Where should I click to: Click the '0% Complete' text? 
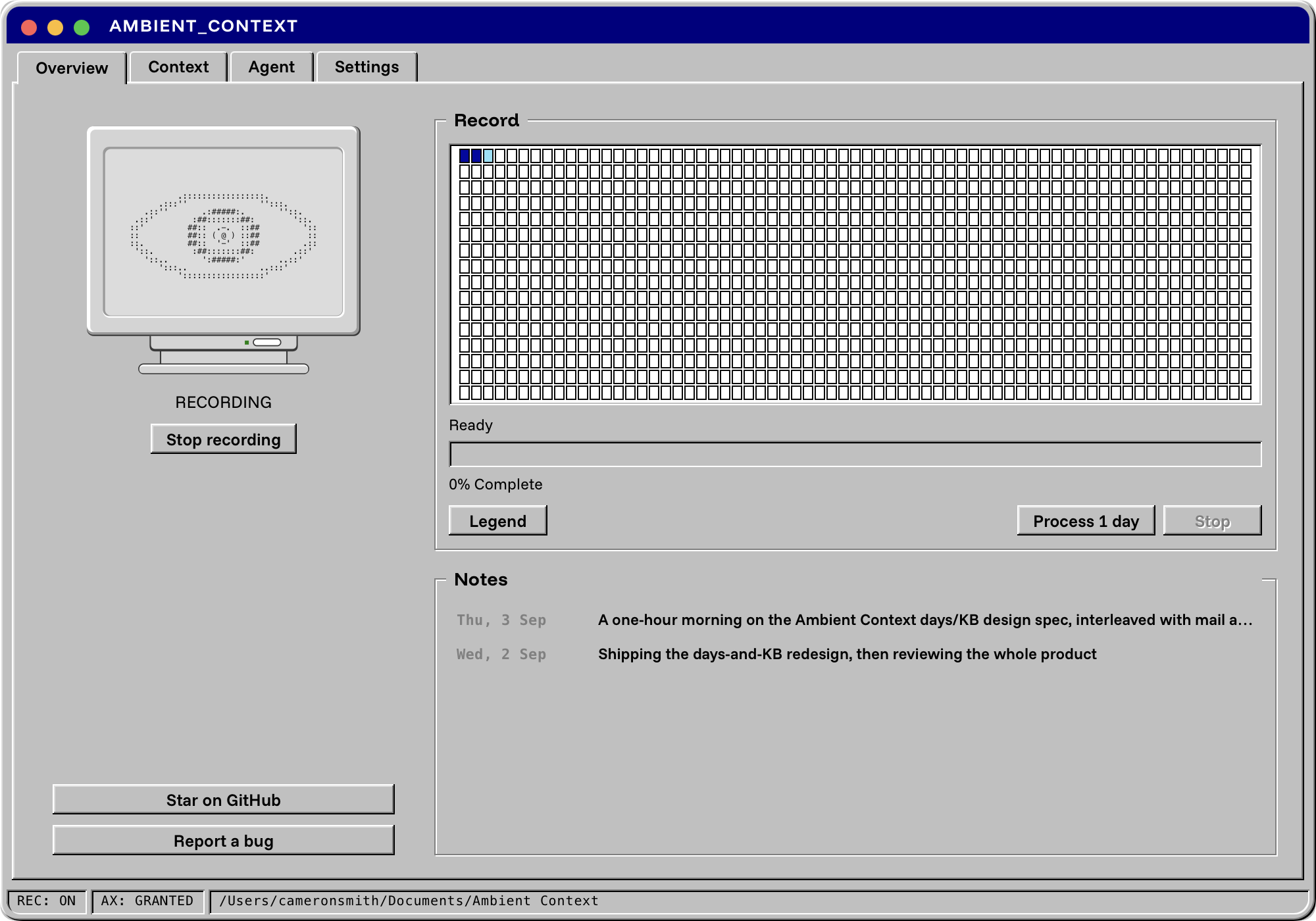[x=495, y=484]
